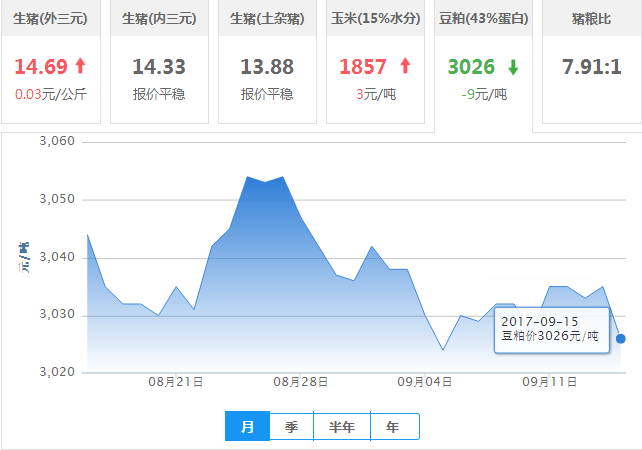Viewport: 642px width, 450px height.
Task: Click the 1857 corn price value
Action: (x=363, y=67)
